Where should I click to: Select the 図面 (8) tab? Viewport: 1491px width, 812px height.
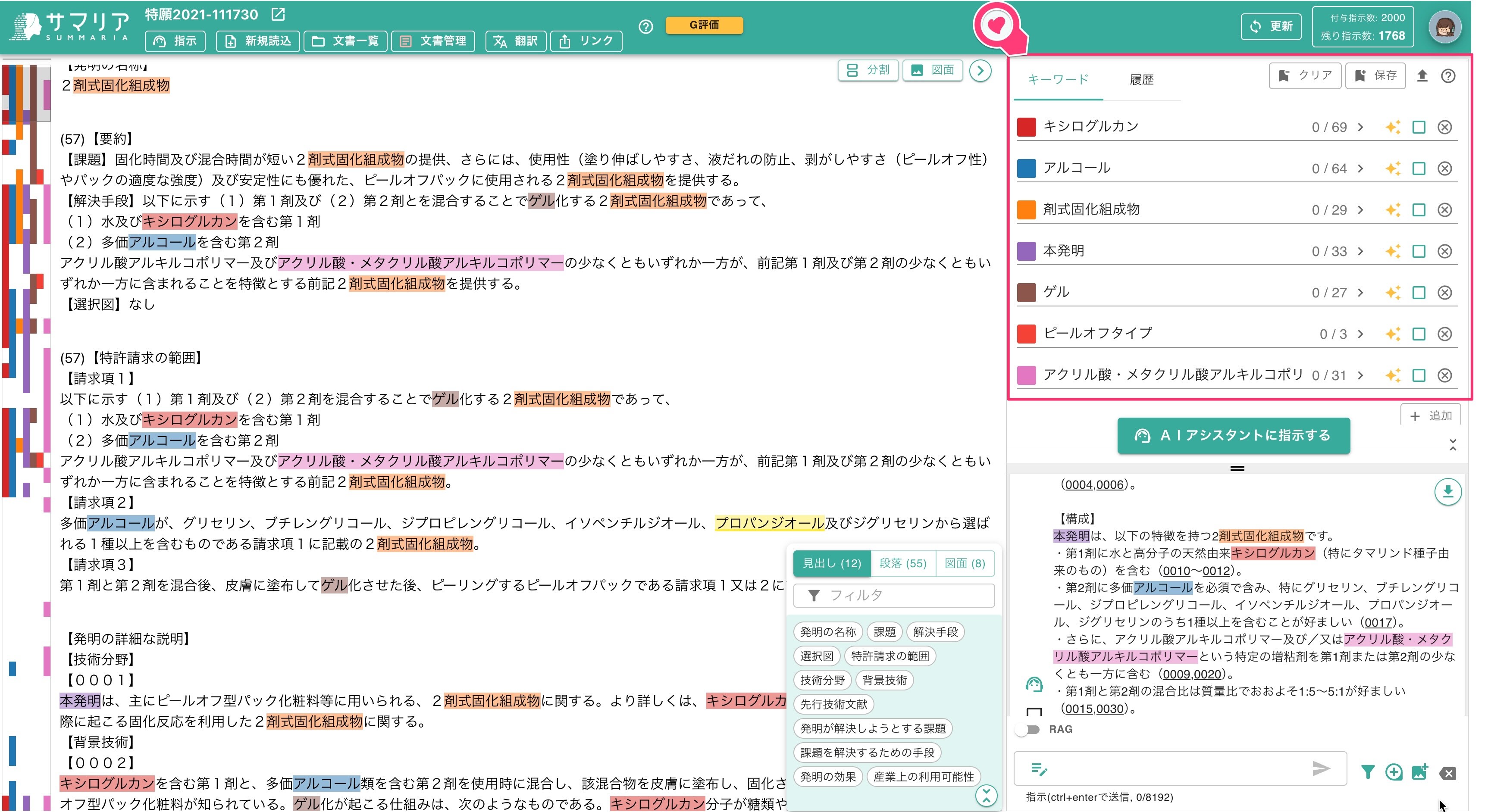click(x=965, y=563)
